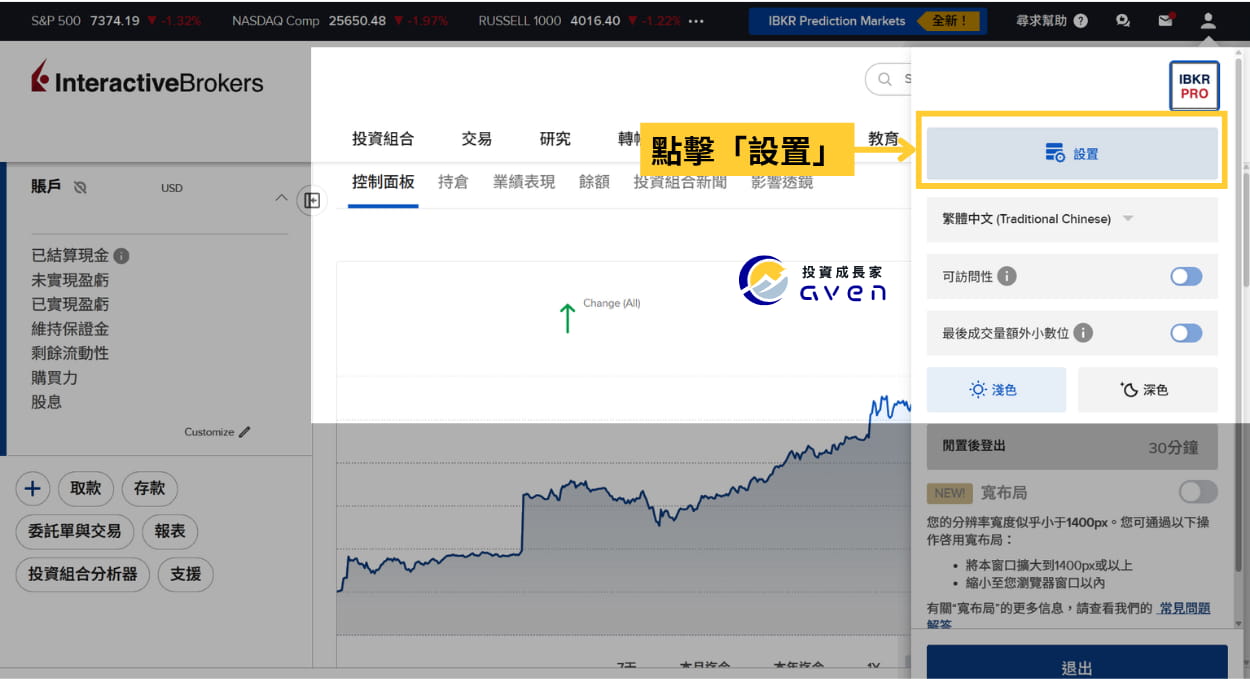Screen dimensions: 1250x679
Task: Click the 未實現盈虧 row
Action: click(70, 280)
